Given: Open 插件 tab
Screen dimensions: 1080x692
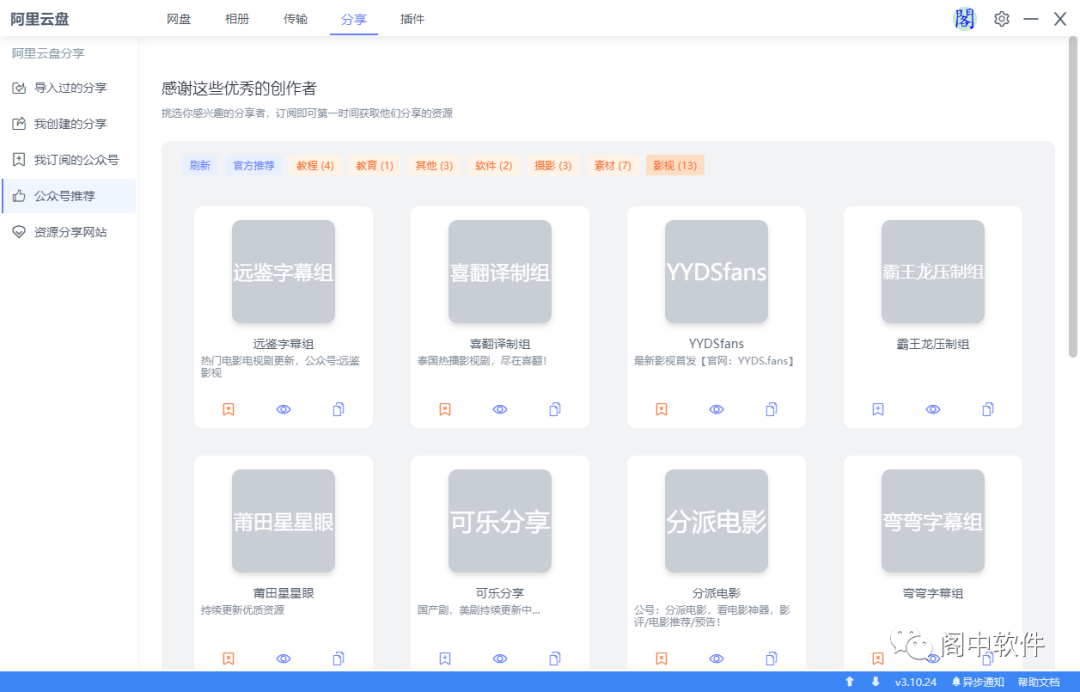Looking at the screenshot, I should tap(412, 19).
